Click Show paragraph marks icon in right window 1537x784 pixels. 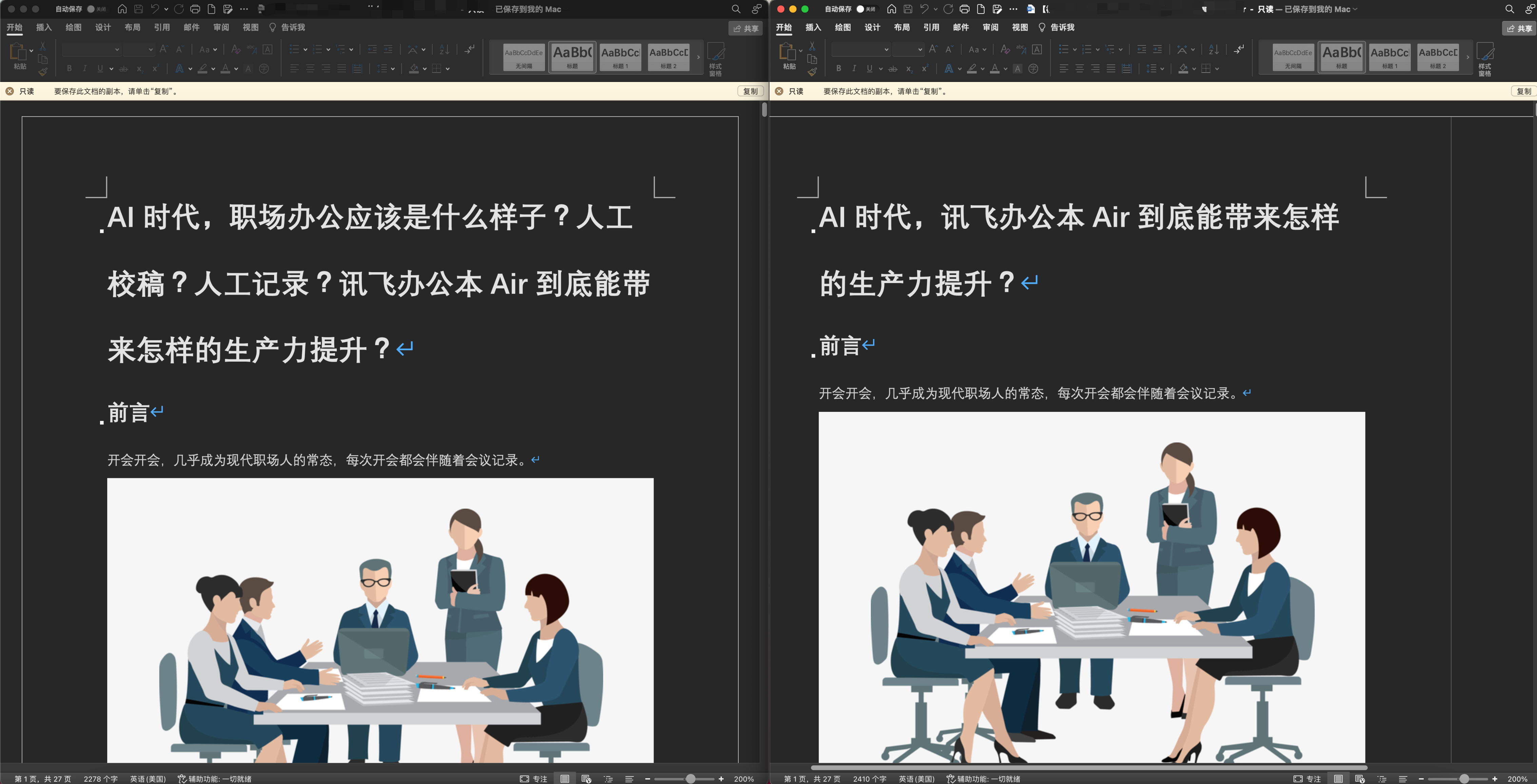click(1239, 49)
